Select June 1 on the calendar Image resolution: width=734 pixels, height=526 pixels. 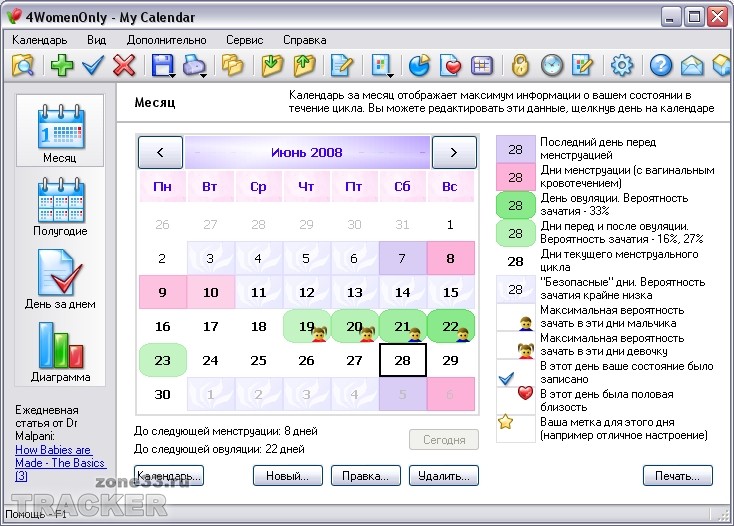(x=450, y=225)
